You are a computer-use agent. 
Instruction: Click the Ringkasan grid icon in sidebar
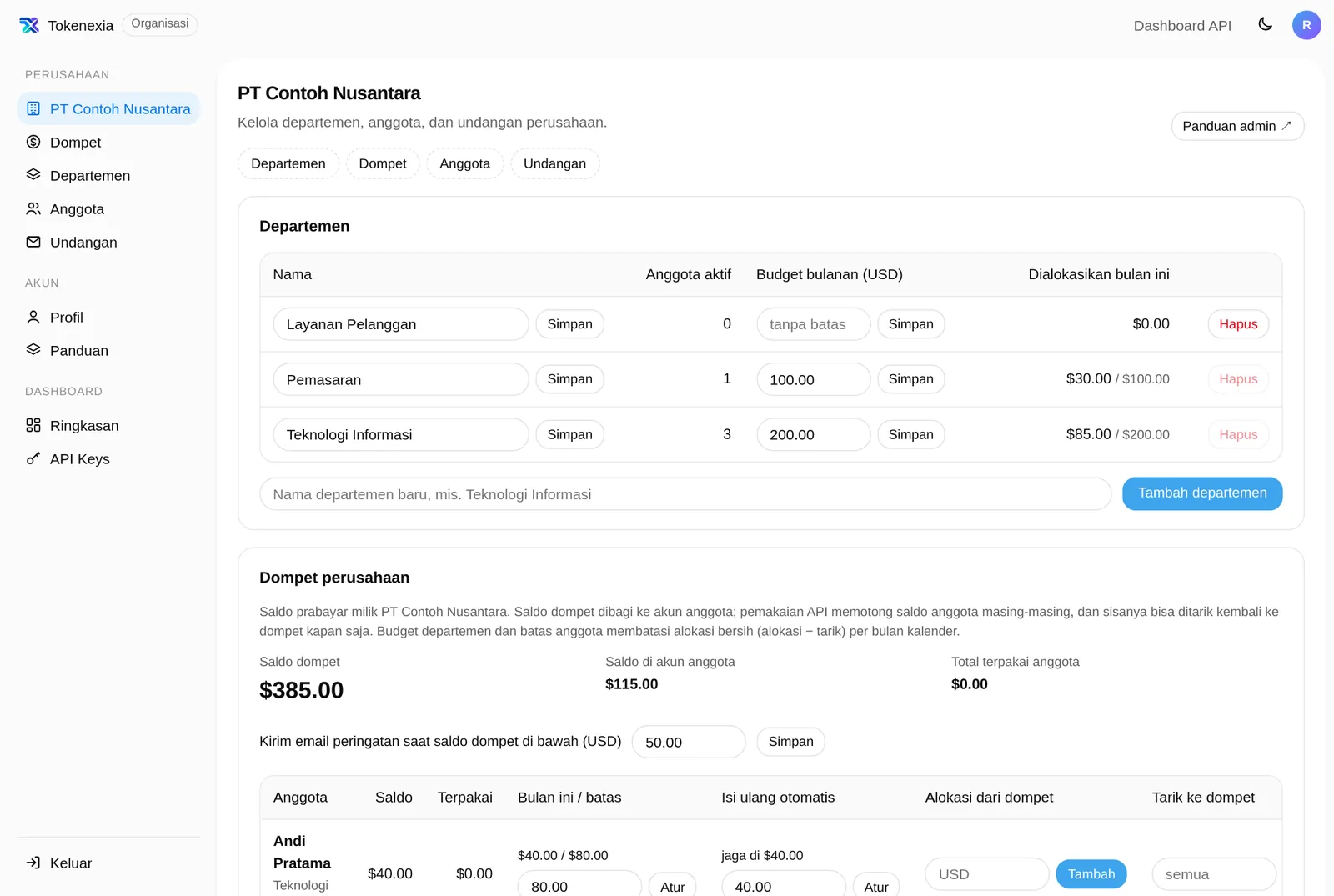tap(33, 425)
